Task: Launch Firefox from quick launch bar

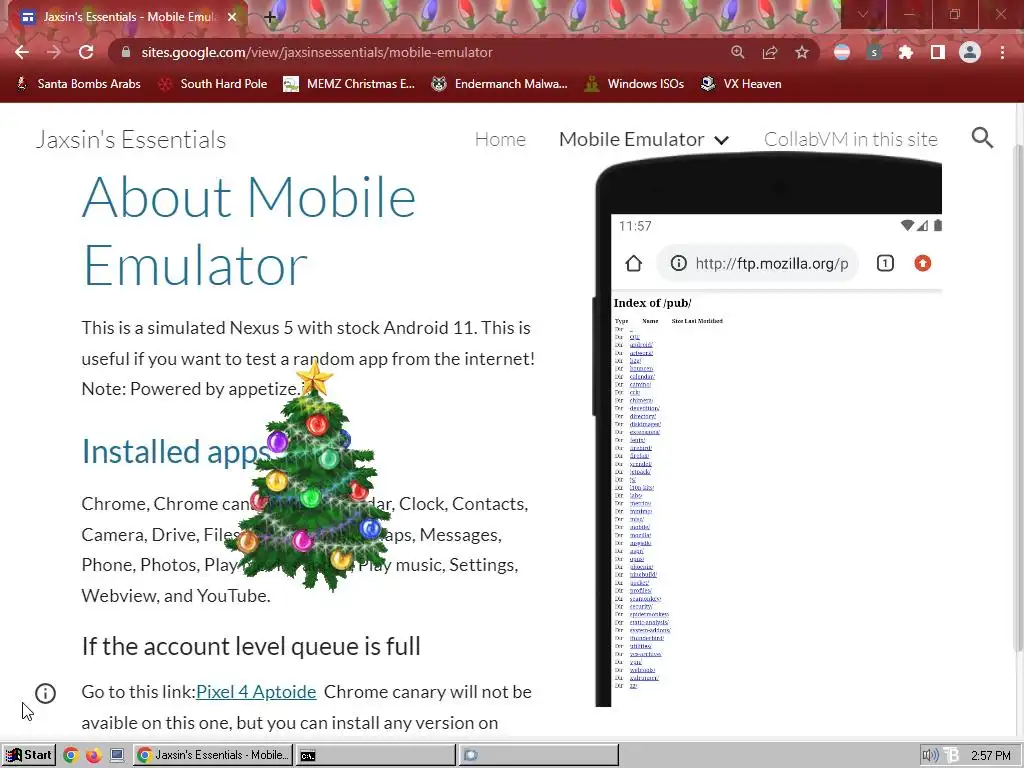Action: (93, 755)
